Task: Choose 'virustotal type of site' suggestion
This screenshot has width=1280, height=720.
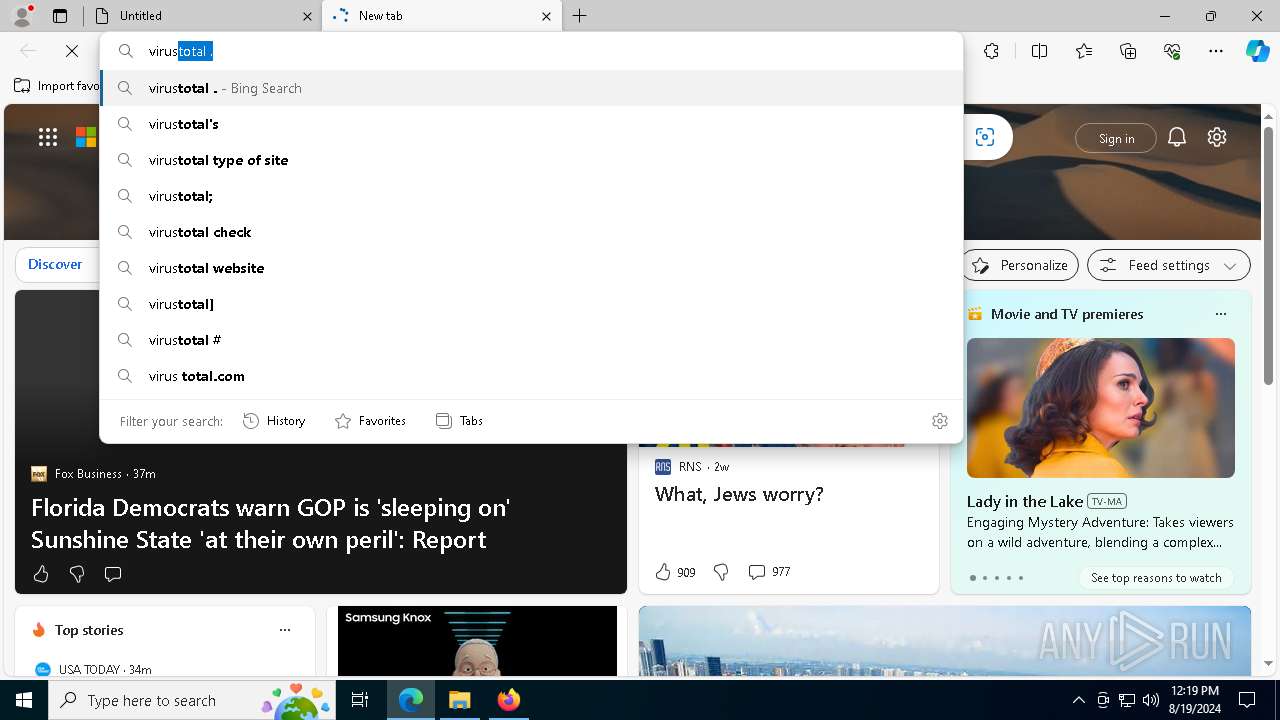Action: pyautogui.click(x=531, y=160)
